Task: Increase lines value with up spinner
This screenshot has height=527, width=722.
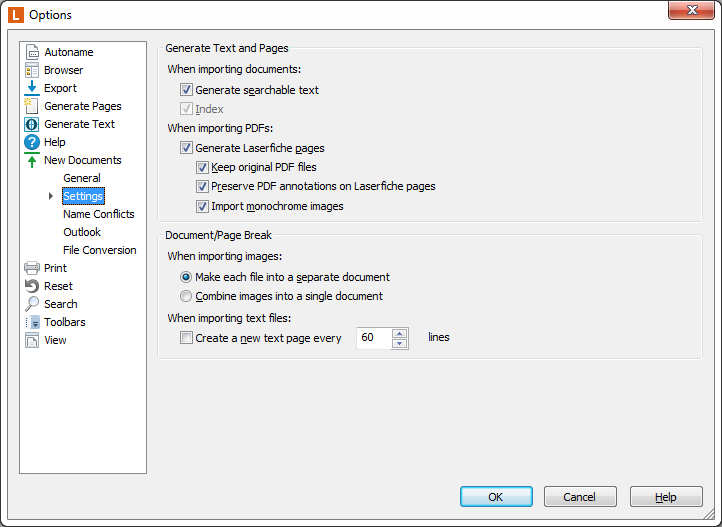Action: click(x=400, y=333)
